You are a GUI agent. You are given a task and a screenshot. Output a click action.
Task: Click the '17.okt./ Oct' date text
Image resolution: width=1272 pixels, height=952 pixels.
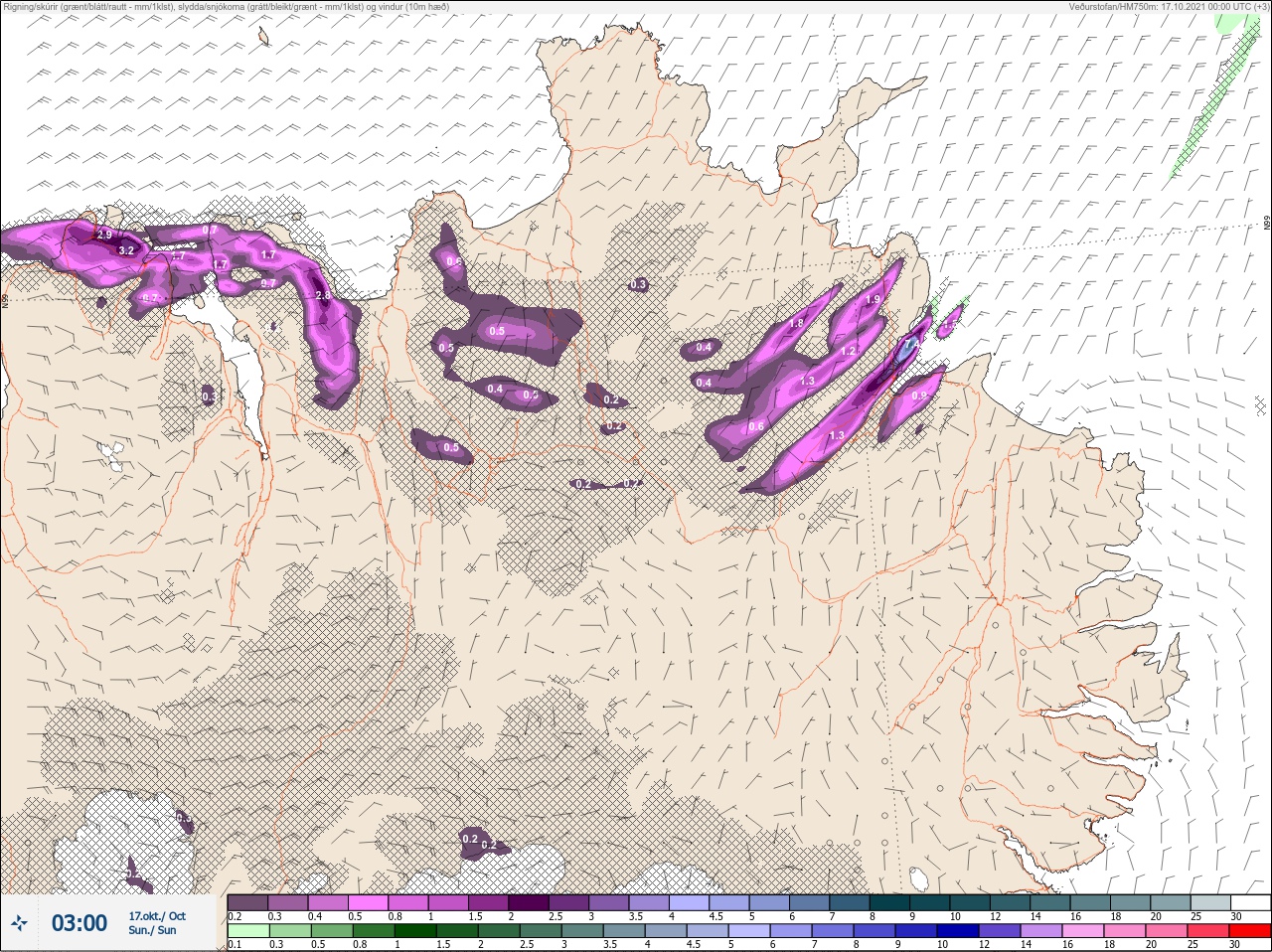157,916
